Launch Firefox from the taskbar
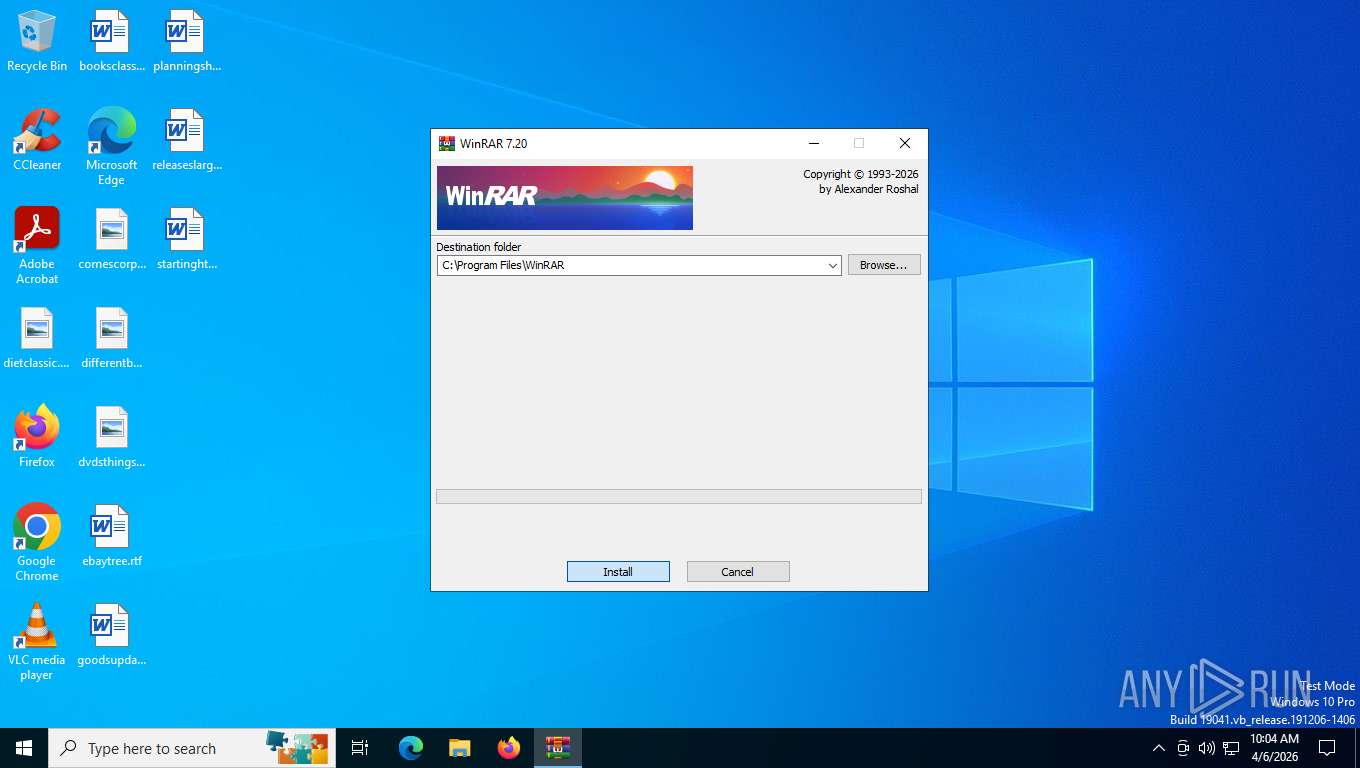This screenshot has height=768, width=1360. tap(509, 748)
